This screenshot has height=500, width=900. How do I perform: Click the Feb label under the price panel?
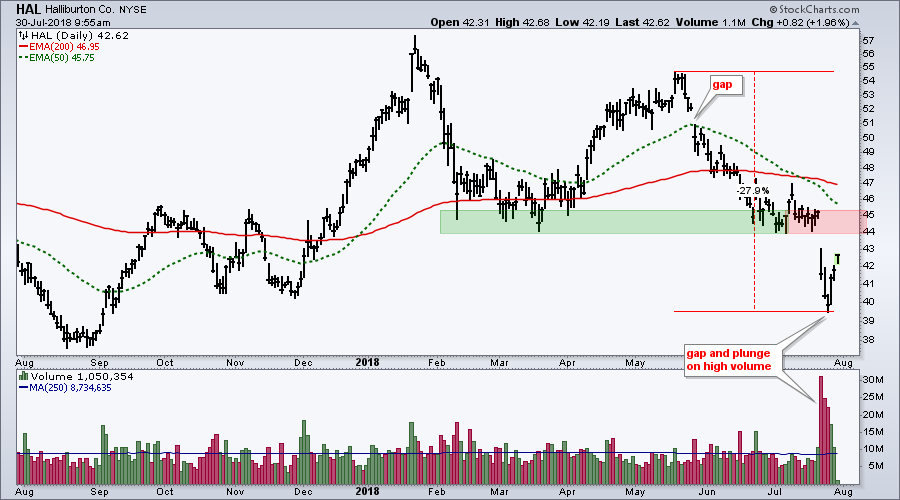coord(437,363)
